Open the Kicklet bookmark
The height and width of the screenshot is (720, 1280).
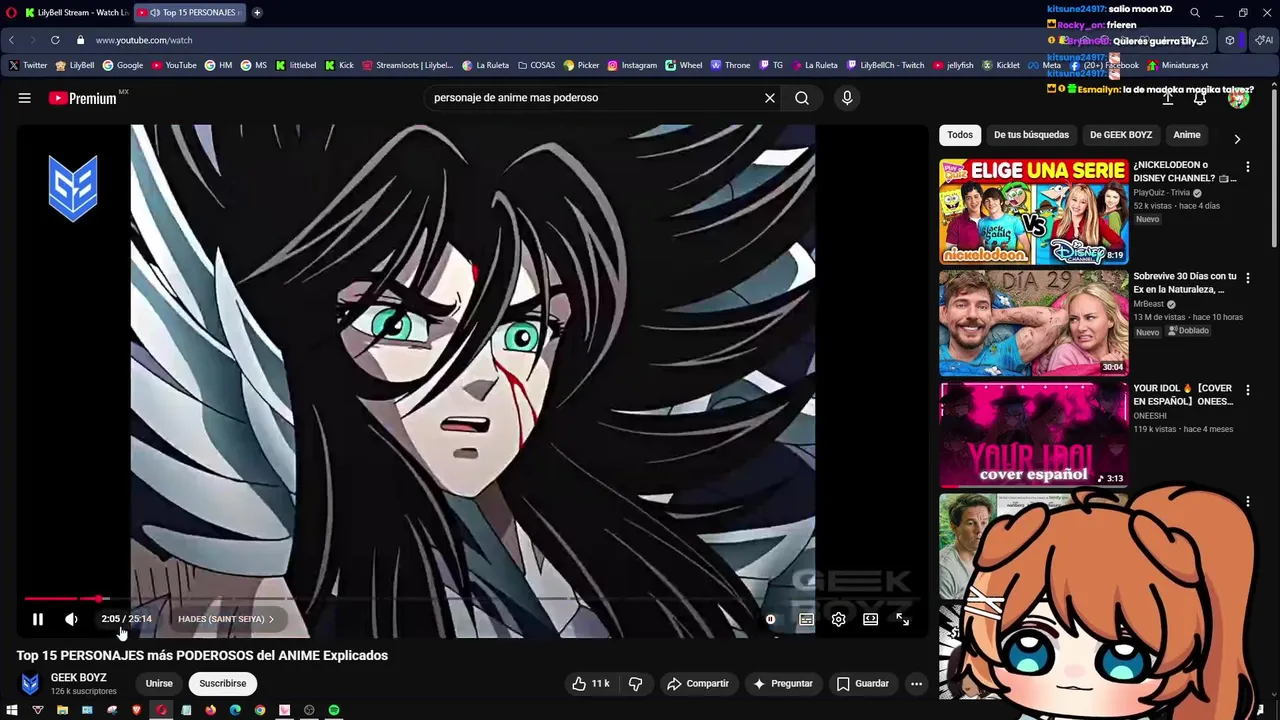pos(1001,65)
